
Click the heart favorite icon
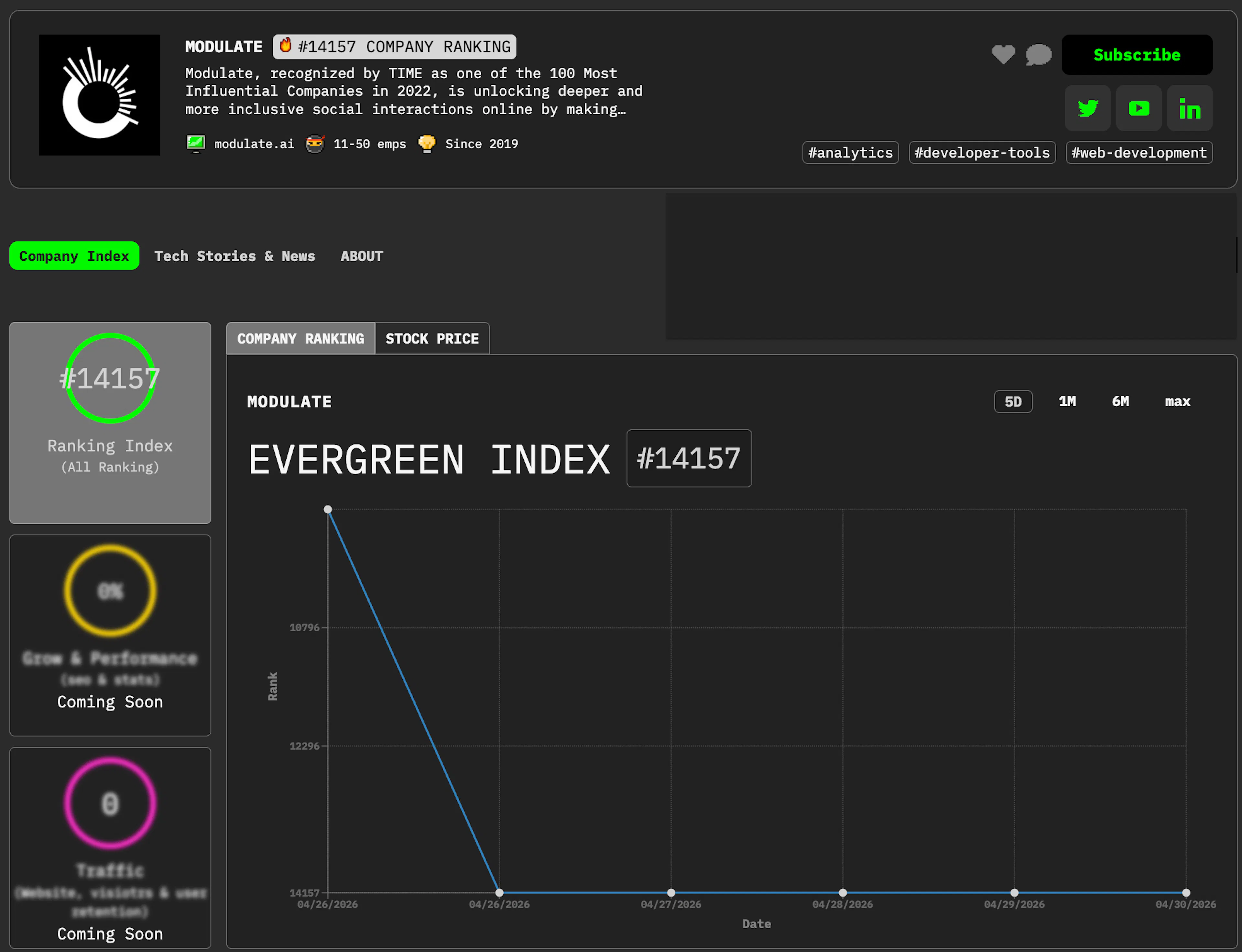coord(1003,54)
